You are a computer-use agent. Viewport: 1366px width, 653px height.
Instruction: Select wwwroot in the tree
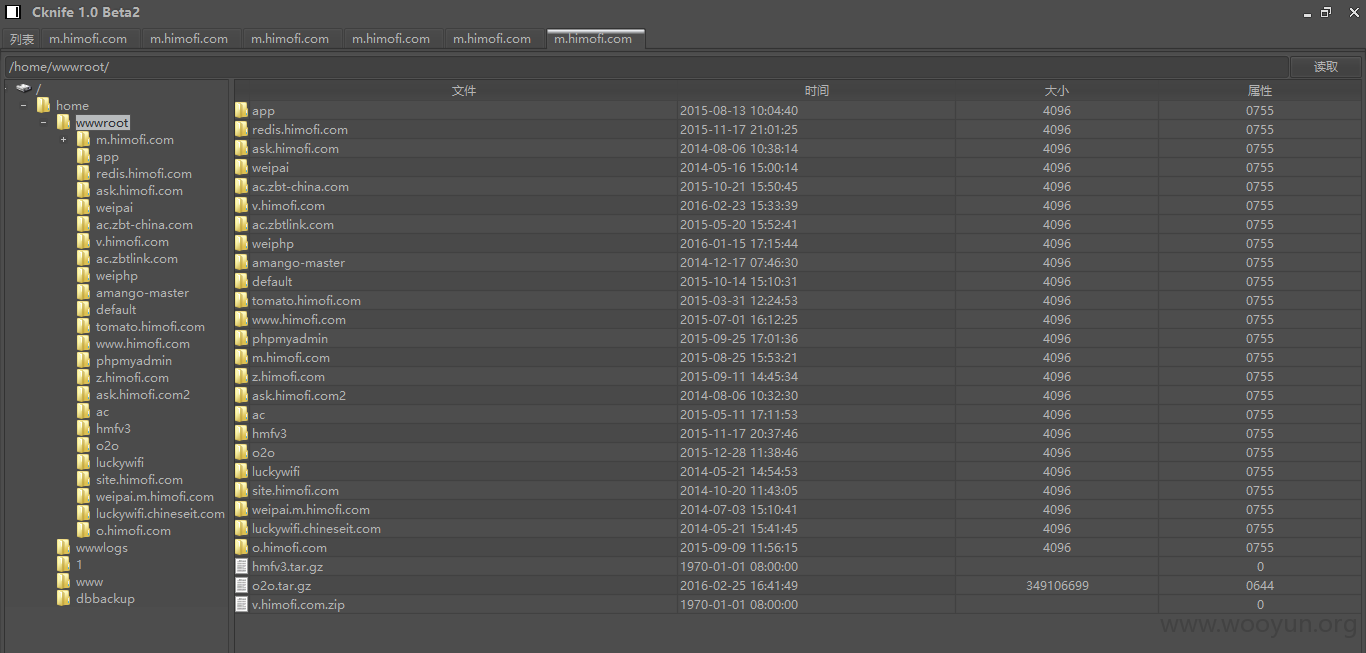102,122
